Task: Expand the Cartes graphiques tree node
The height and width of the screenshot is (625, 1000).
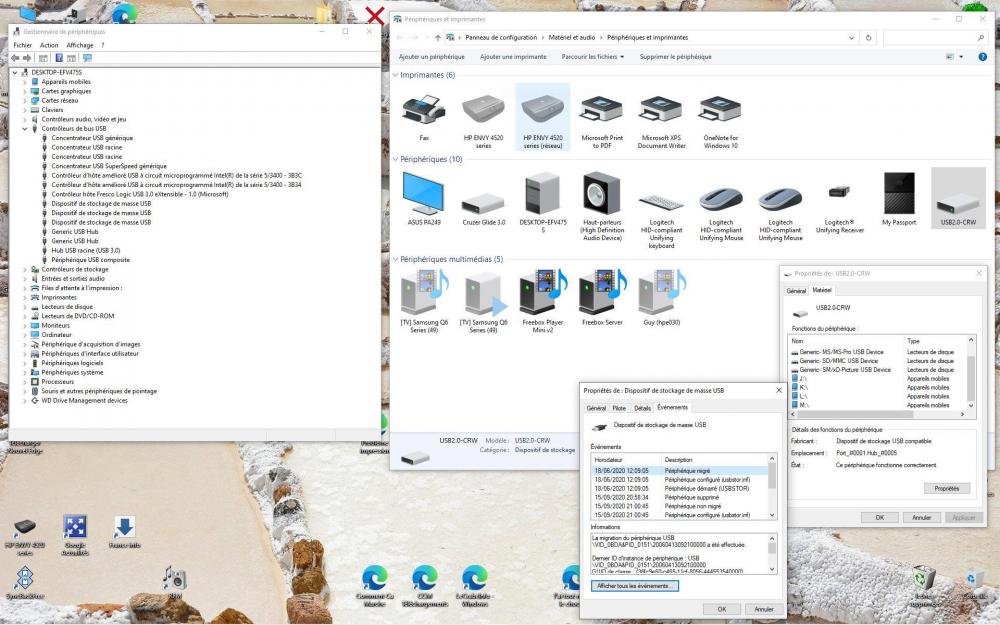Action: pos(25,91)
